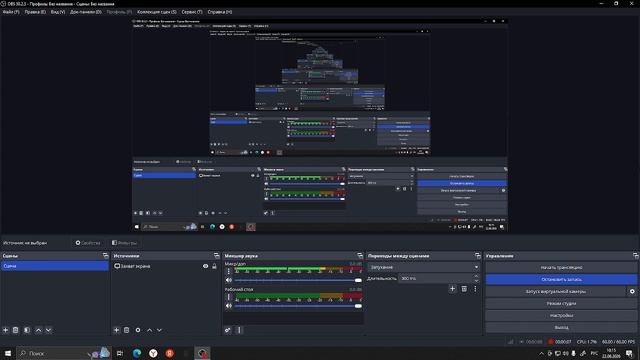Undock the Сцены panel

106,256
